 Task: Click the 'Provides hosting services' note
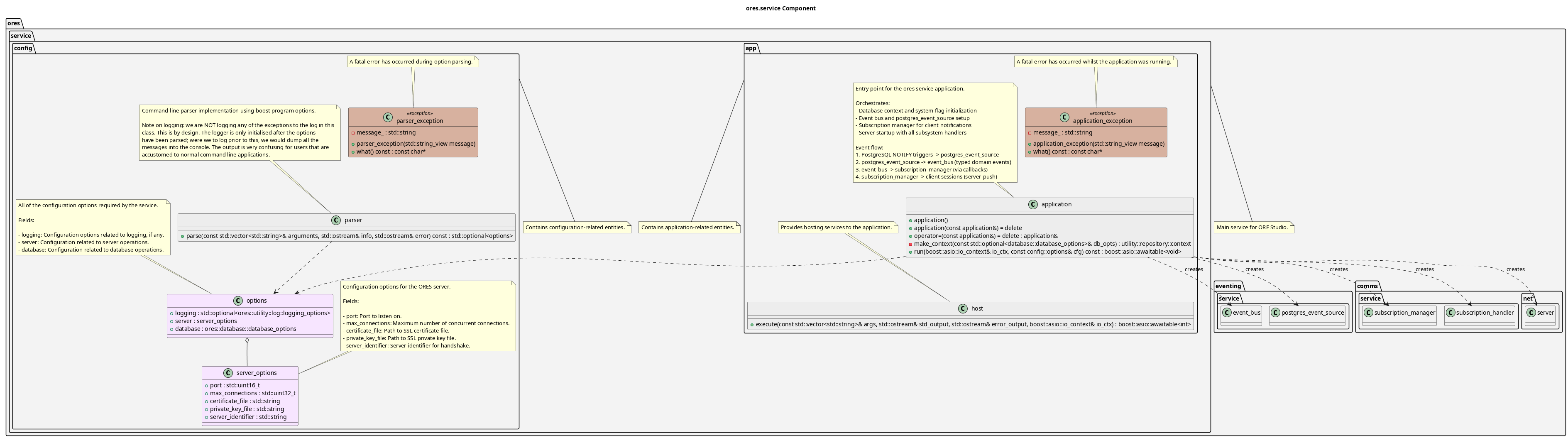click(x=837, y=228)
